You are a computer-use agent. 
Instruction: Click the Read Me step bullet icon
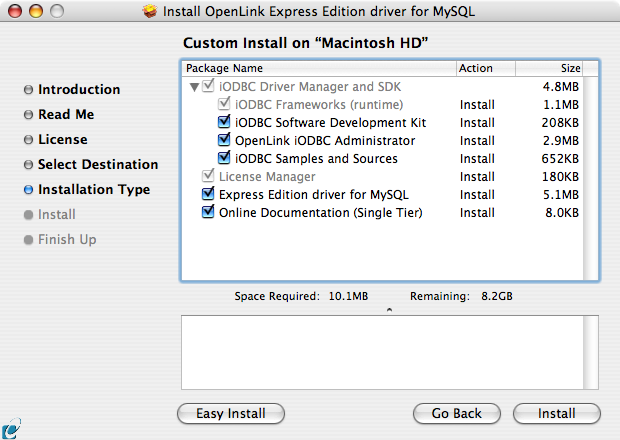tap(28, 115)
